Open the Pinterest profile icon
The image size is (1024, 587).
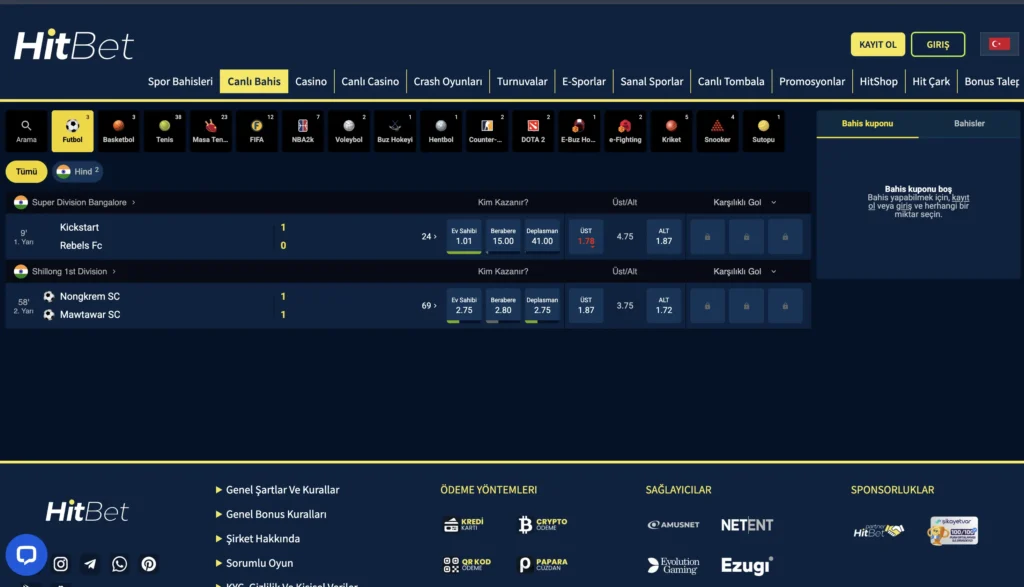pyautogui.click(x=149, y=563)
